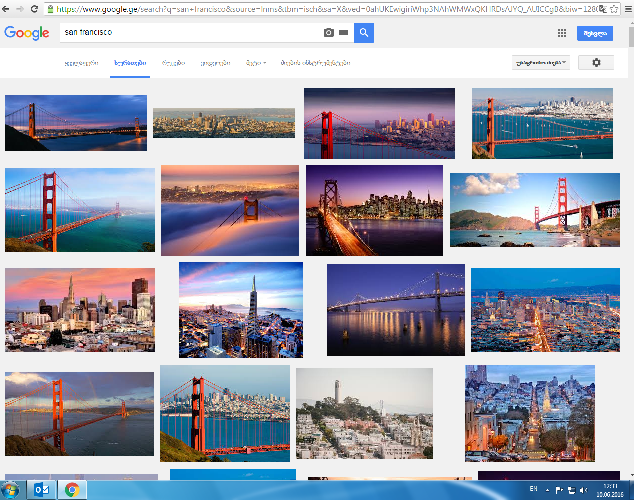The image size is (634, 501).
Task: Open the on-screen keyboard icon in search box
Action: click(x=343, y=33)
